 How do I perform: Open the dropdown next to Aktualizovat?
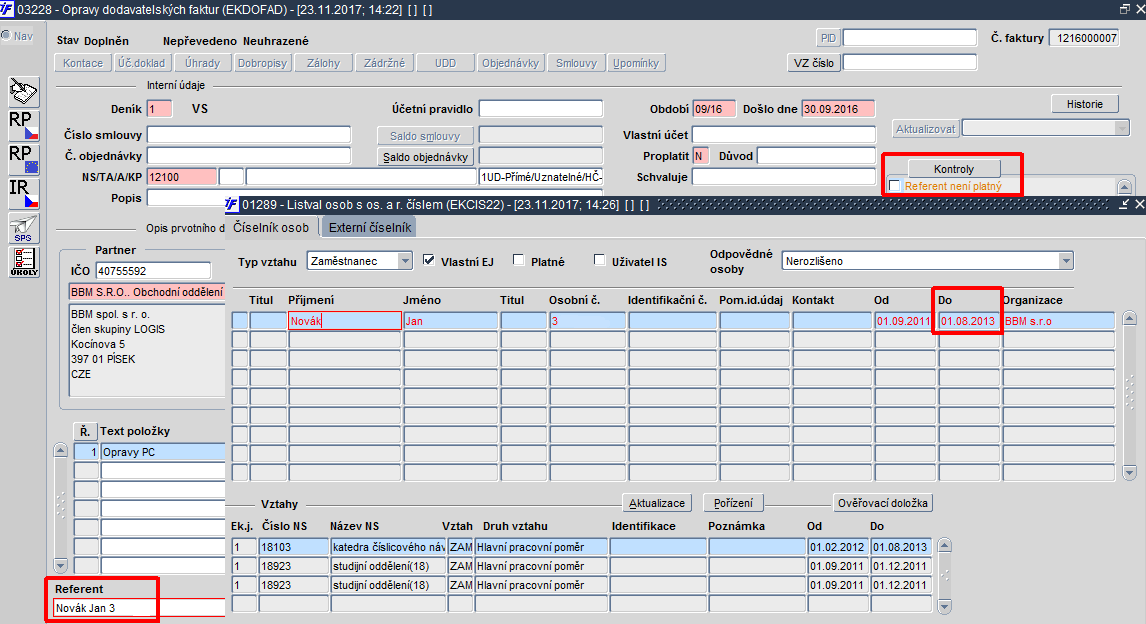point(1123,129)
